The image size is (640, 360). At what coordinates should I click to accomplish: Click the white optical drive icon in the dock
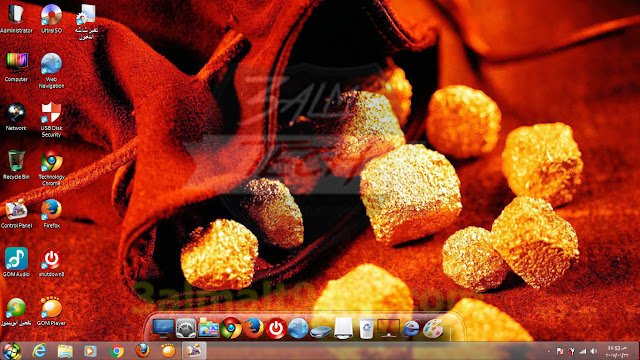pyautogui.click(x=343, y=328)
